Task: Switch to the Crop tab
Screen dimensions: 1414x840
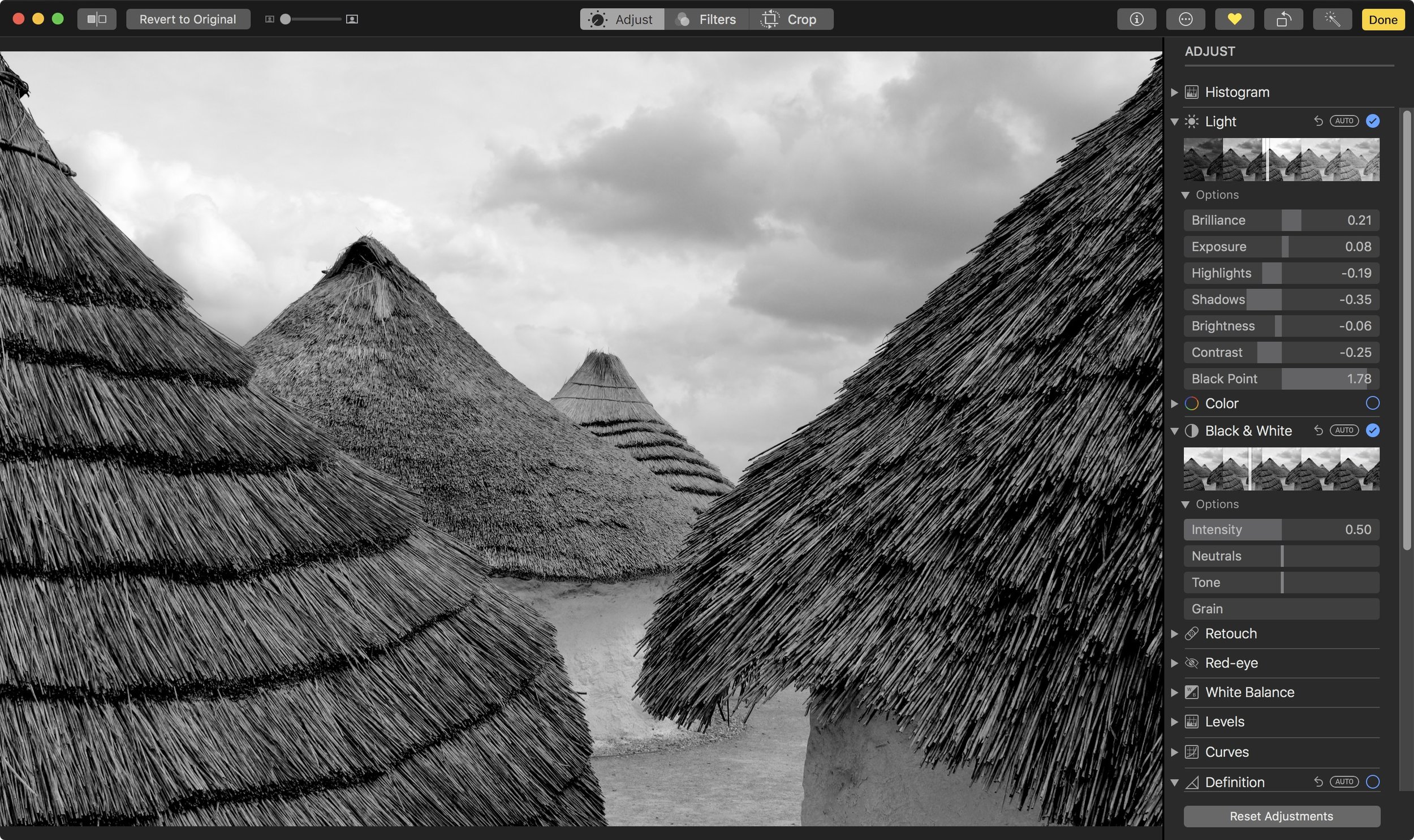Action: point(791,19)
